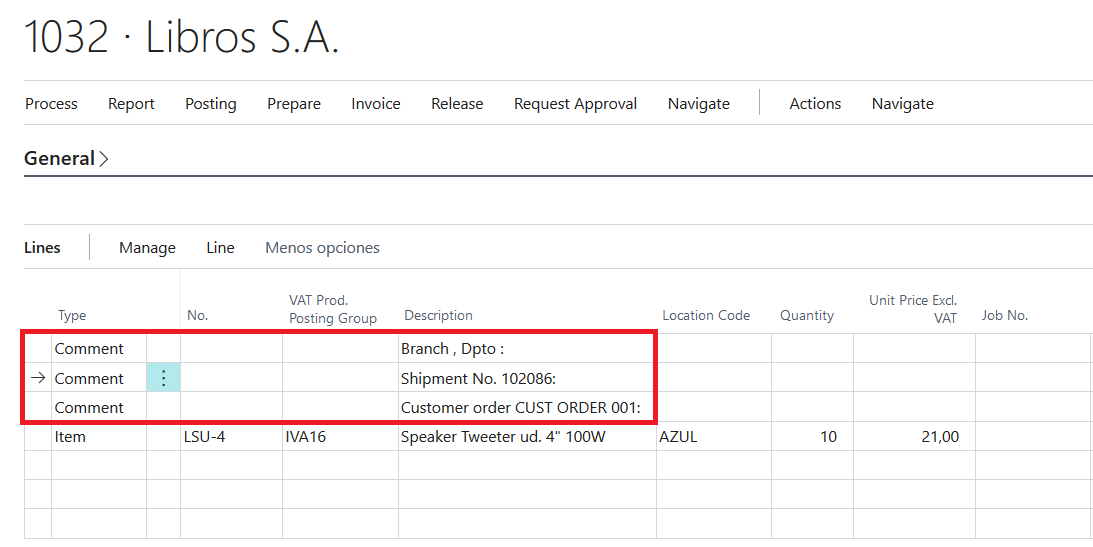Click the Location Code column header
1093x547 pixels.
[706, 316]
